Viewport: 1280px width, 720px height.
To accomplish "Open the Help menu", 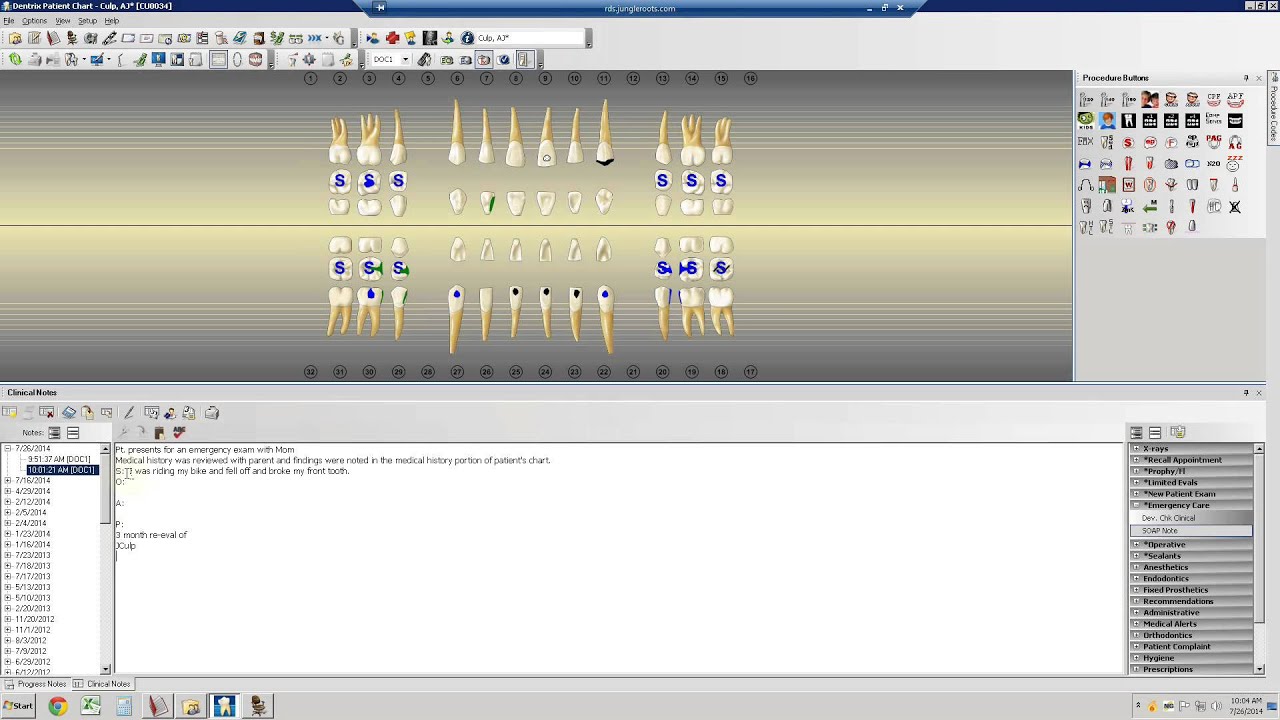I will pos(111,21).
